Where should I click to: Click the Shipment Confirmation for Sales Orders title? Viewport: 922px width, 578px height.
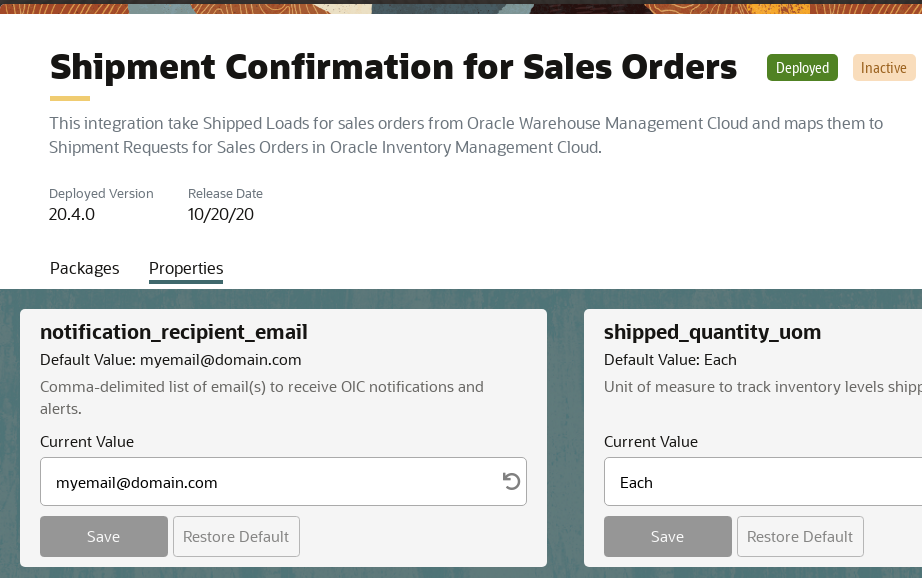pos(393,68)
